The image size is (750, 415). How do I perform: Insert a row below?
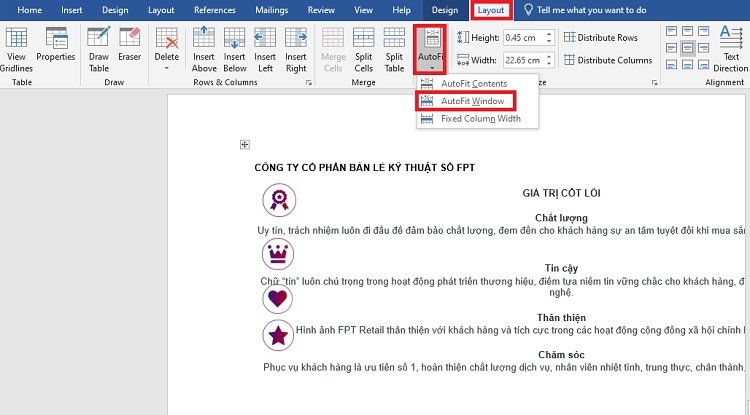click(x=234, y=50)
